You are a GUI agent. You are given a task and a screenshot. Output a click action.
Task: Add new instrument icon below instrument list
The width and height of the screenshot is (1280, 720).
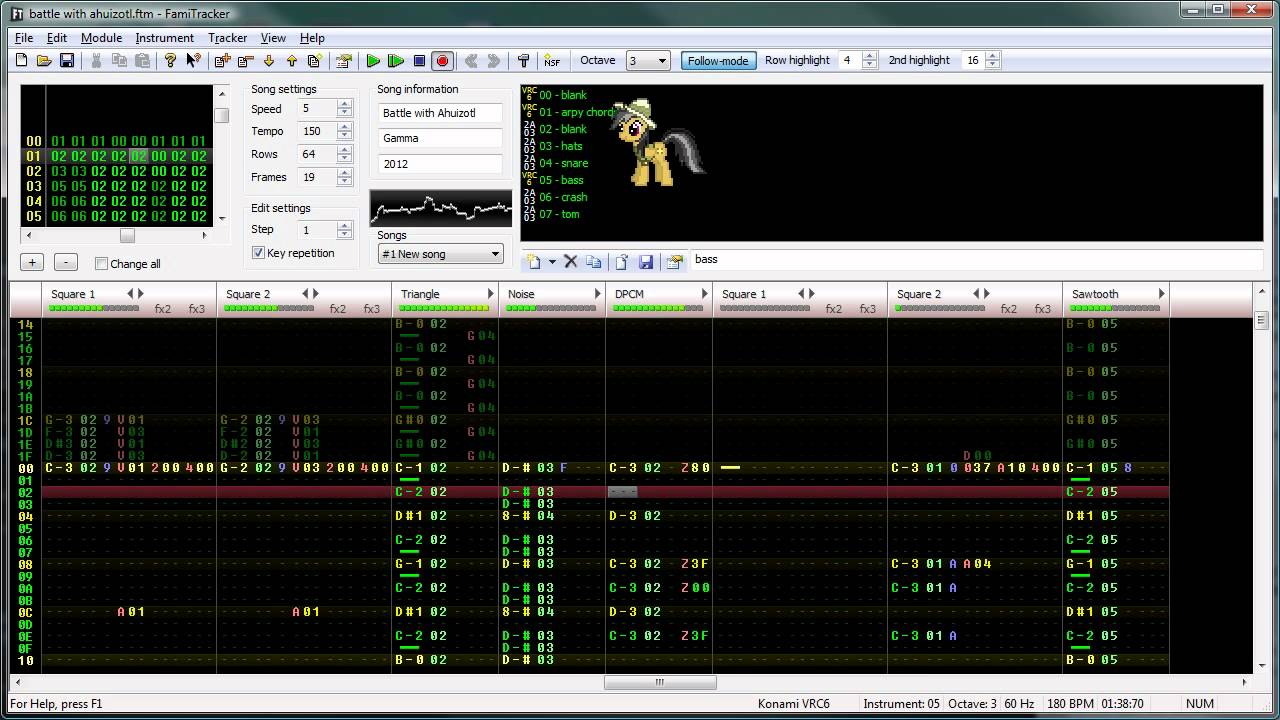[534, 262]
